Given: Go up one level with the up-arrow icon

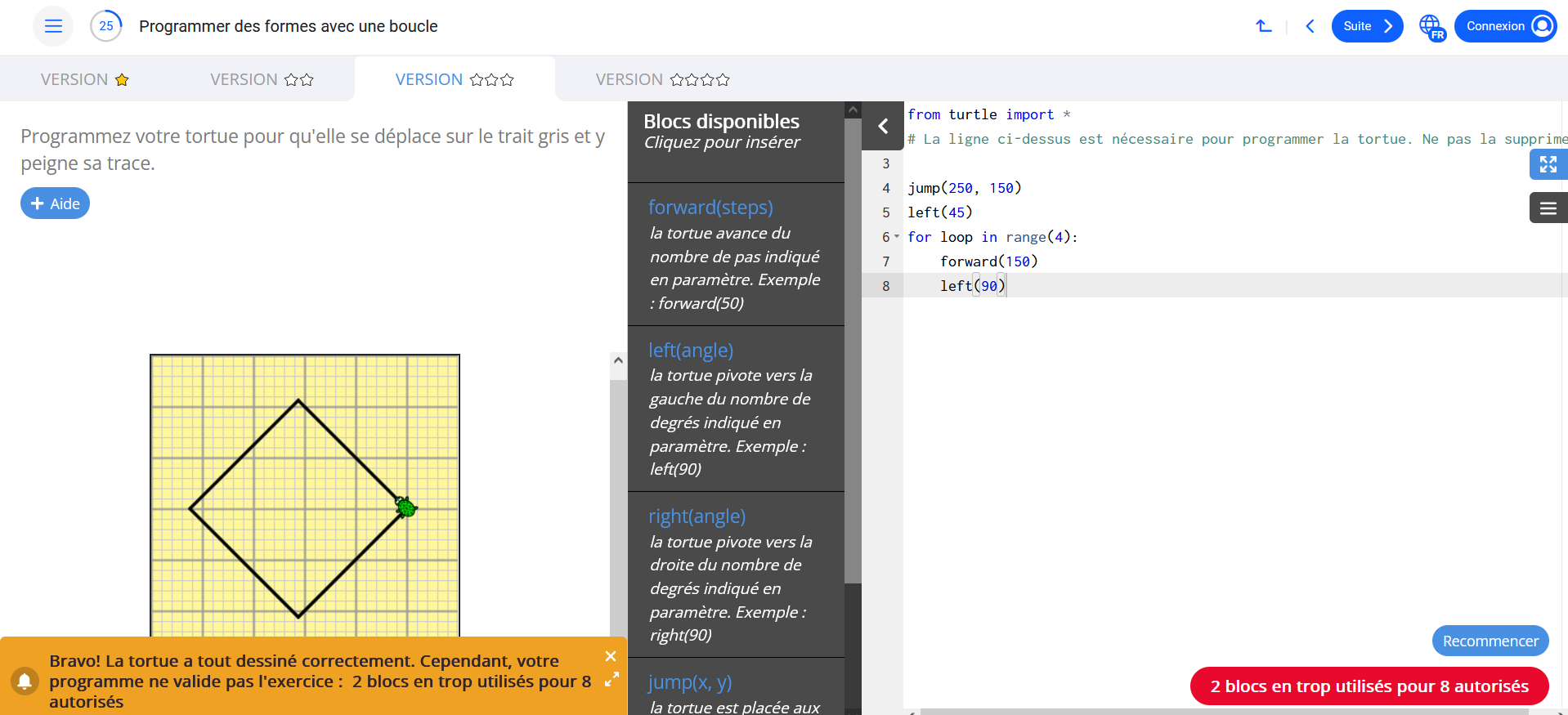Looking at the screenshot, I should pyautogui.click(x=1264, y=26).
